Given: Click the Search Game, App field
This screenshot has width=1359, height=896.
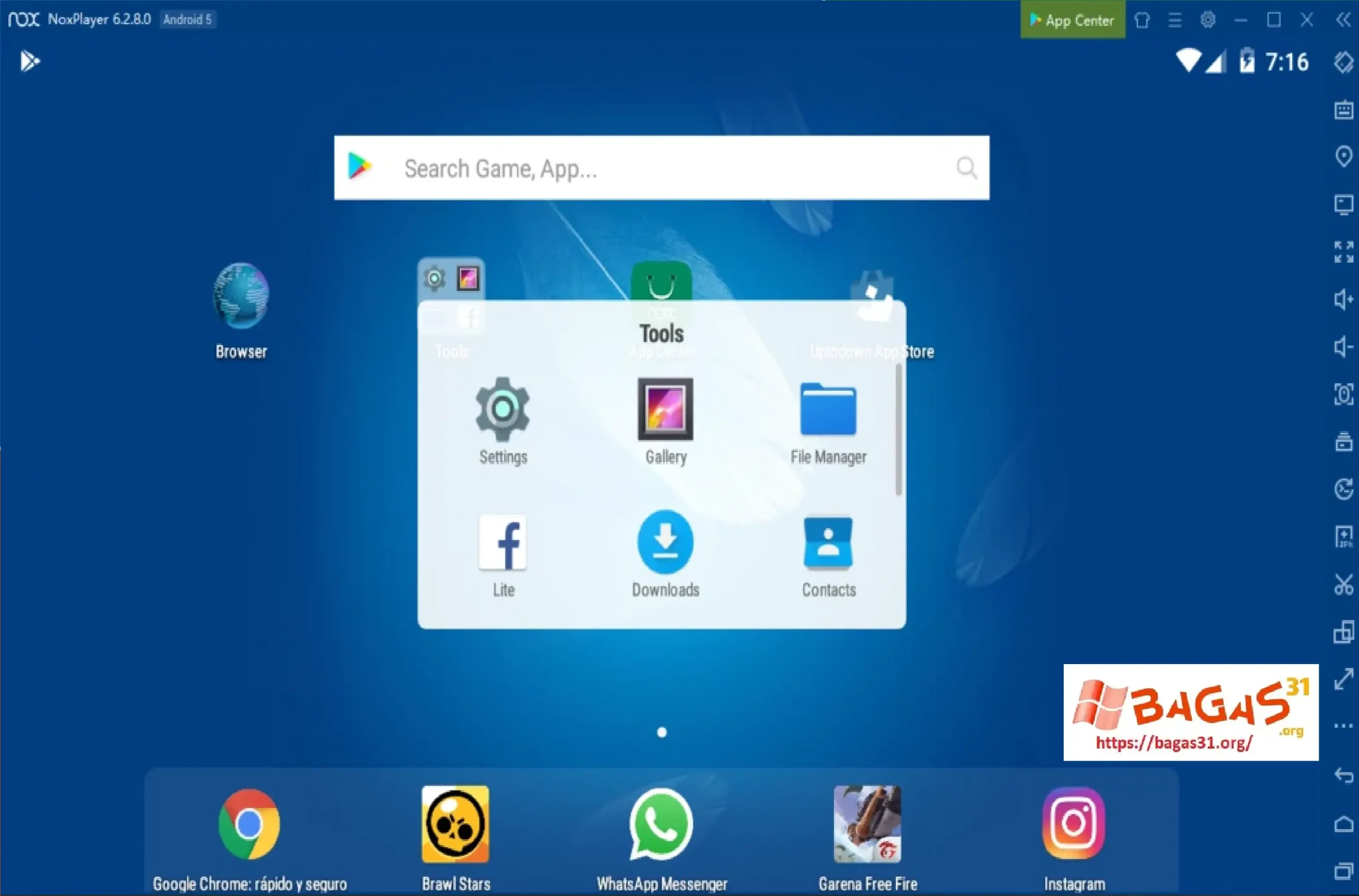Looking at the screenshot, I should coord(629,168).
